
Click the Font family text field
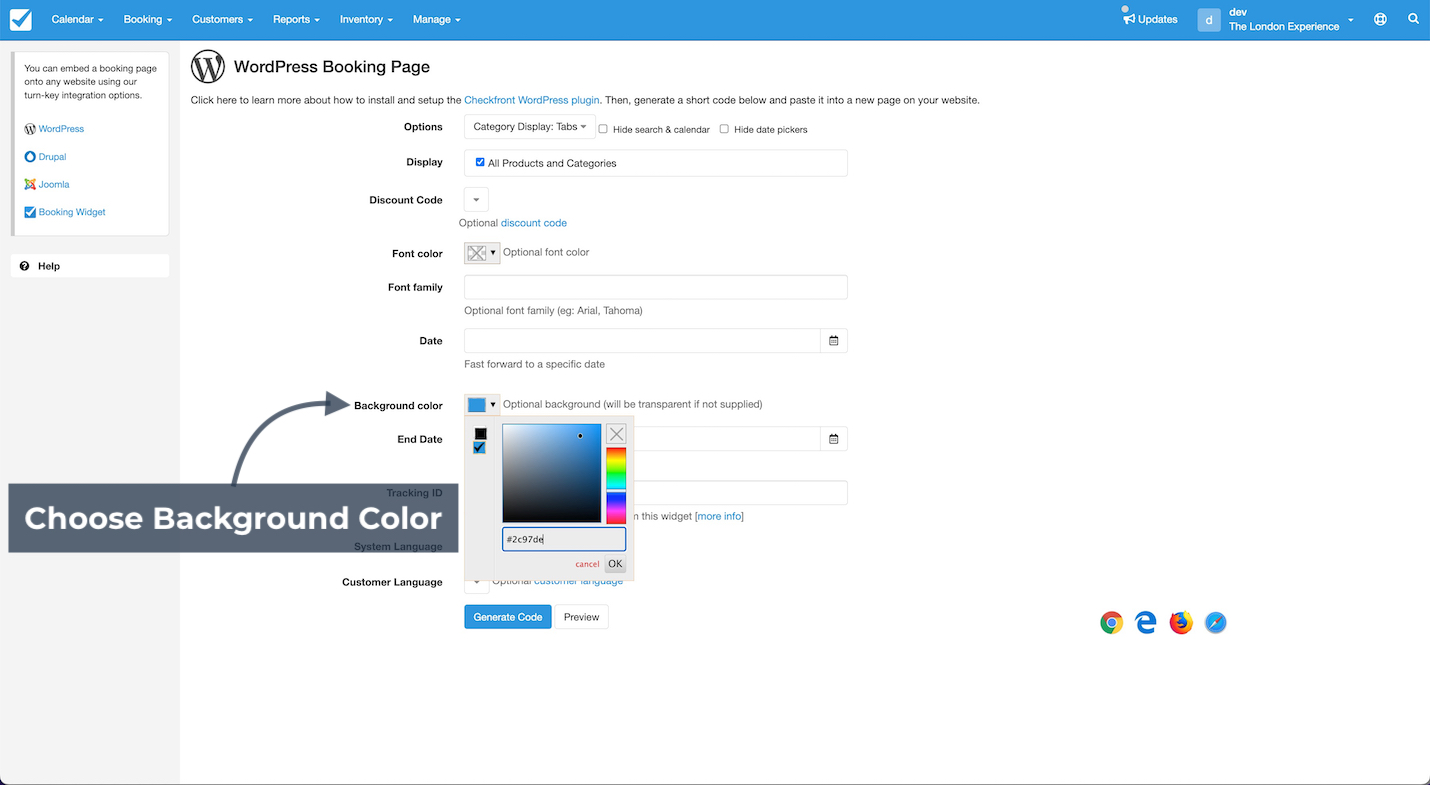tap(656, 287)
